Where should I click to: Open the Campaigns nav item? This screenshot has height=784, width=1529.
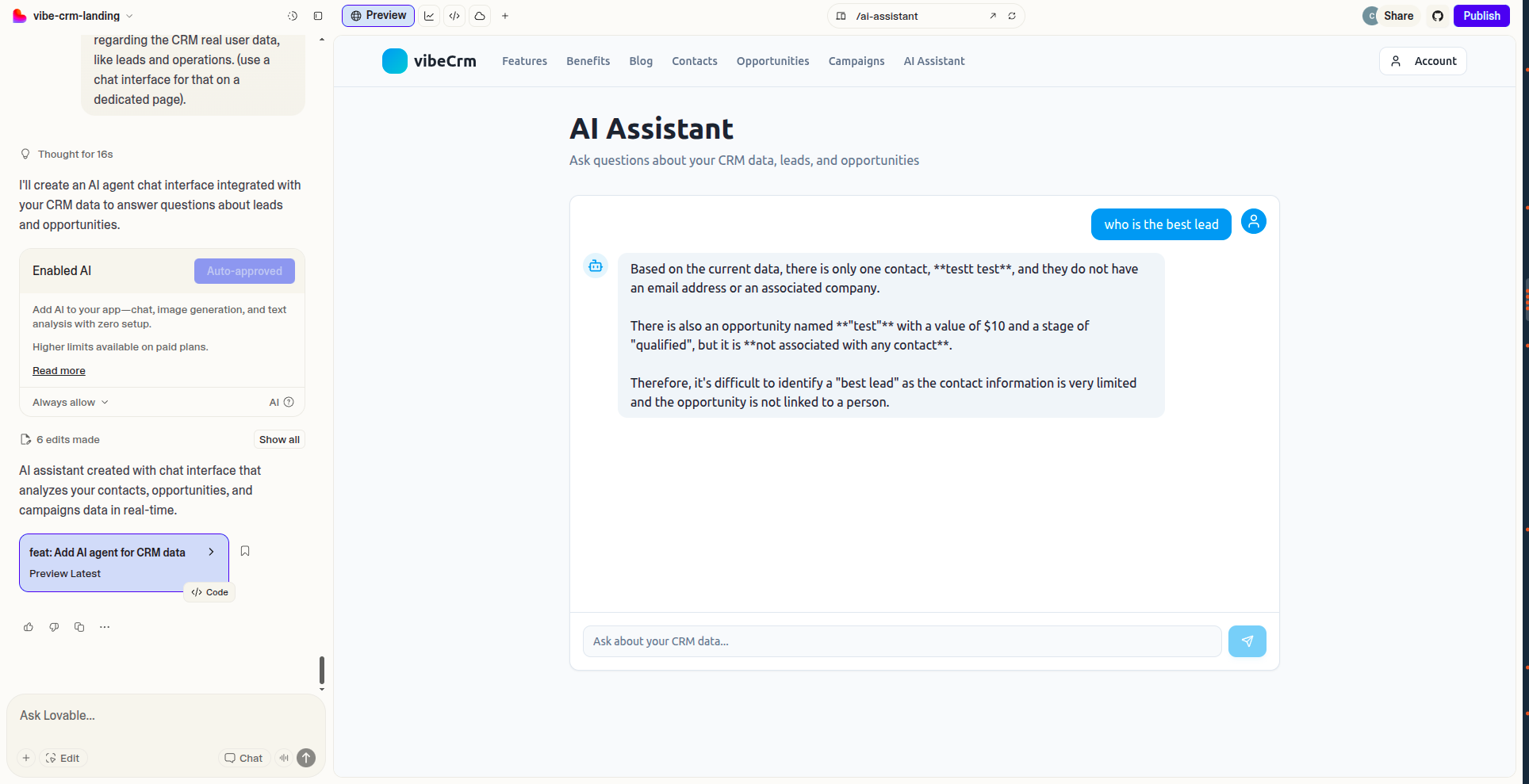[x=856, y=61]
